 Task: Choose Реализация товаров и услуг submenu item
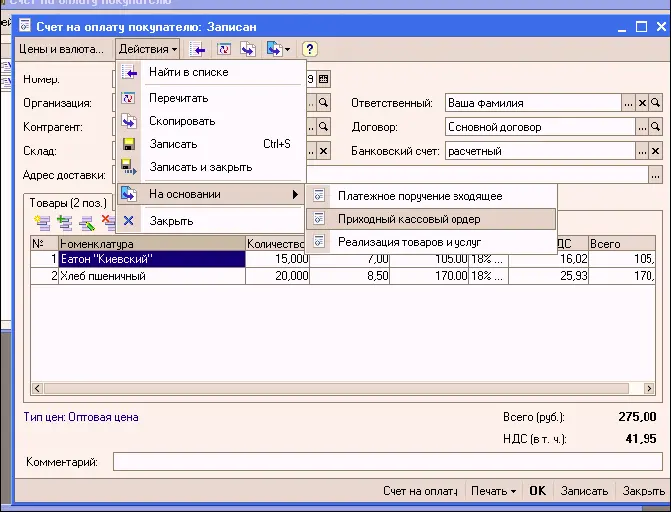431,242
